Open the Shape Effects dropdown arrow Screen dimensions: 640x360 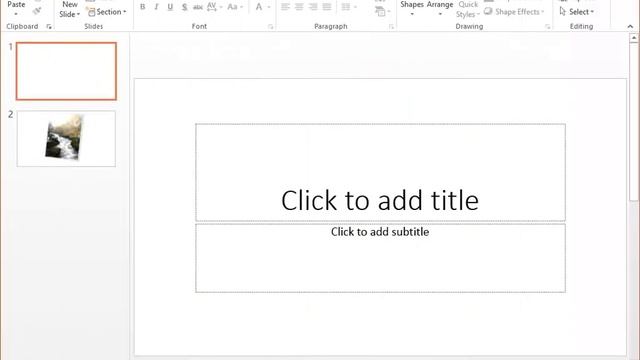(x=542, y=12)
